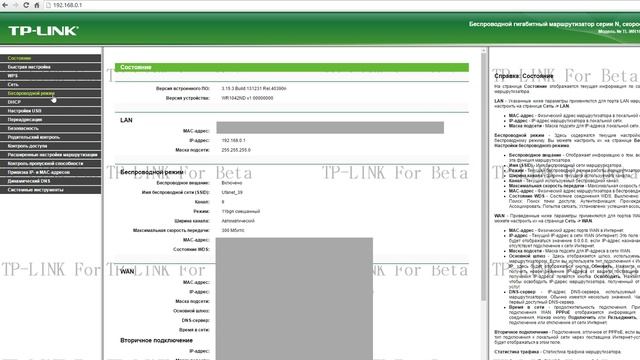This screenshot has height=360, width=640.
Task: Open the Контроль доступа menu item
Action: (x=51, y=146)
